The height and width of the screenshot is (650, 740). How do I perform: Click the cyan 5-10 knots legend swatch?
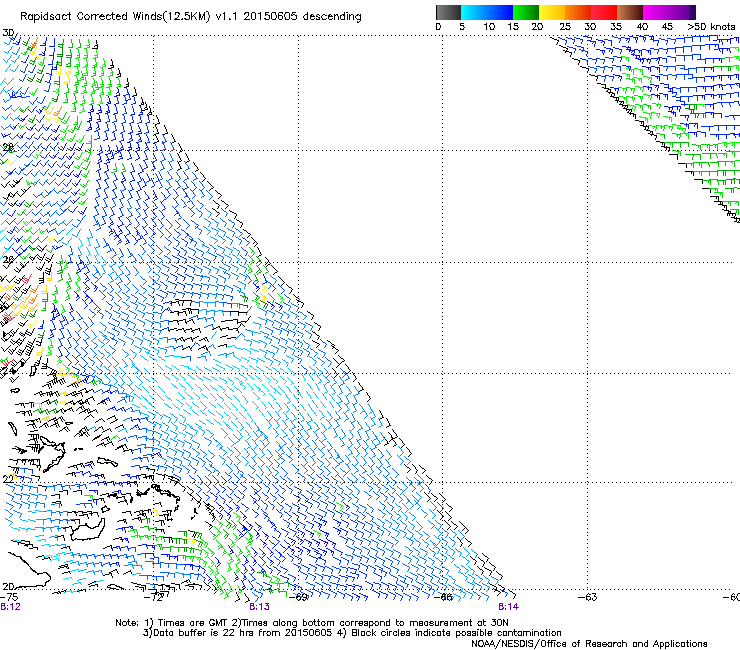(474, 12)
